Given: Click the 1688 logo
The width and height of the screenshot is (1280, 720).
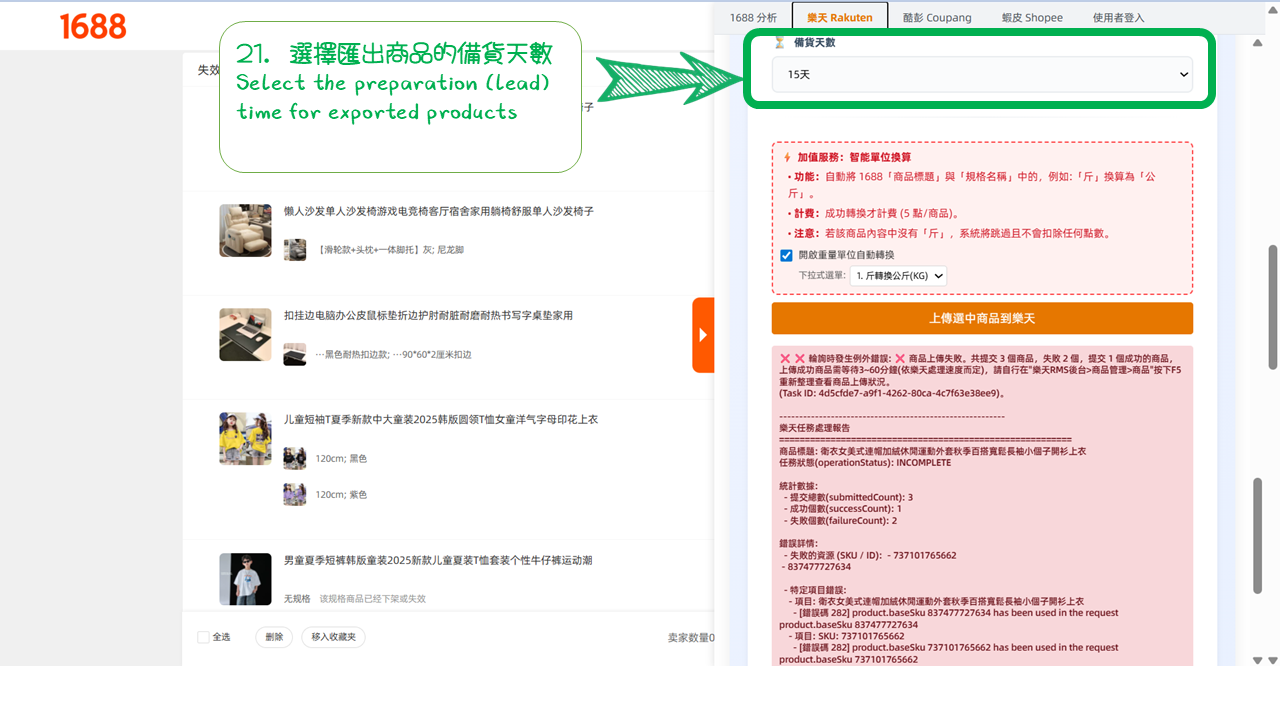Looking at the screenshot, I should point(93,27).
